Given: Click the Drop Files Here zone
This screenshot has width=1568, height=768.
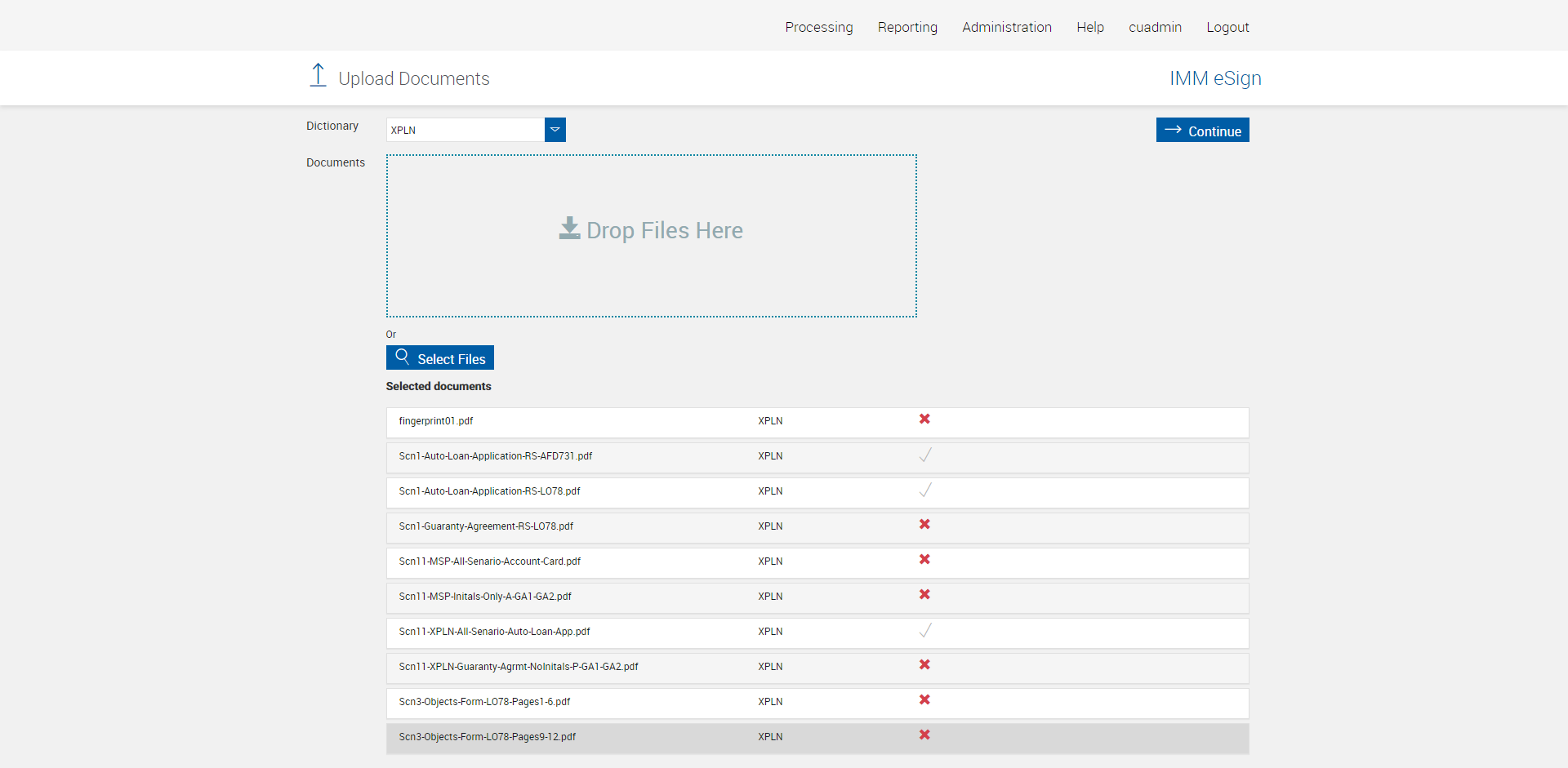Looking at the screenshot, I should click(651, 236).
